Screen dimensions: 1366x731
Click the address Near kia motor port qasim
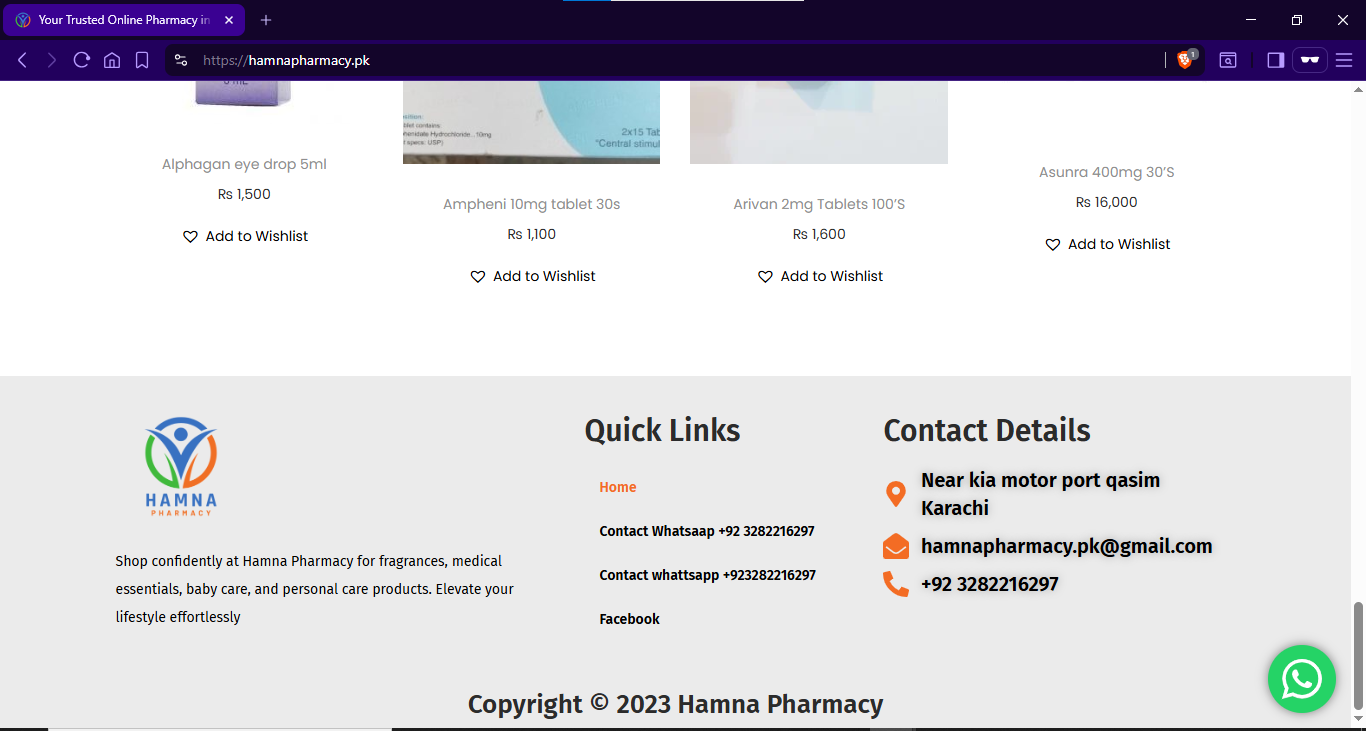coord(1040,494)
